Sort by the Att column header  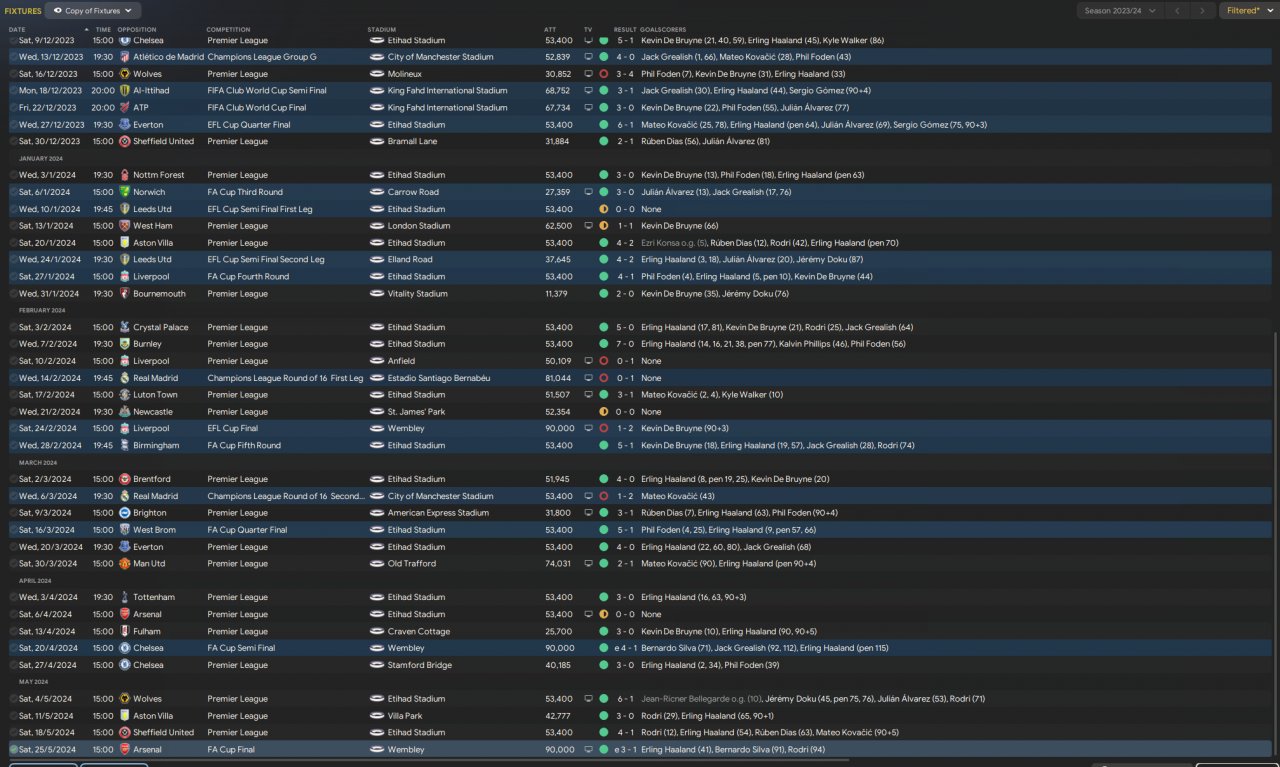pyautogui.click(x=550, y=29)
